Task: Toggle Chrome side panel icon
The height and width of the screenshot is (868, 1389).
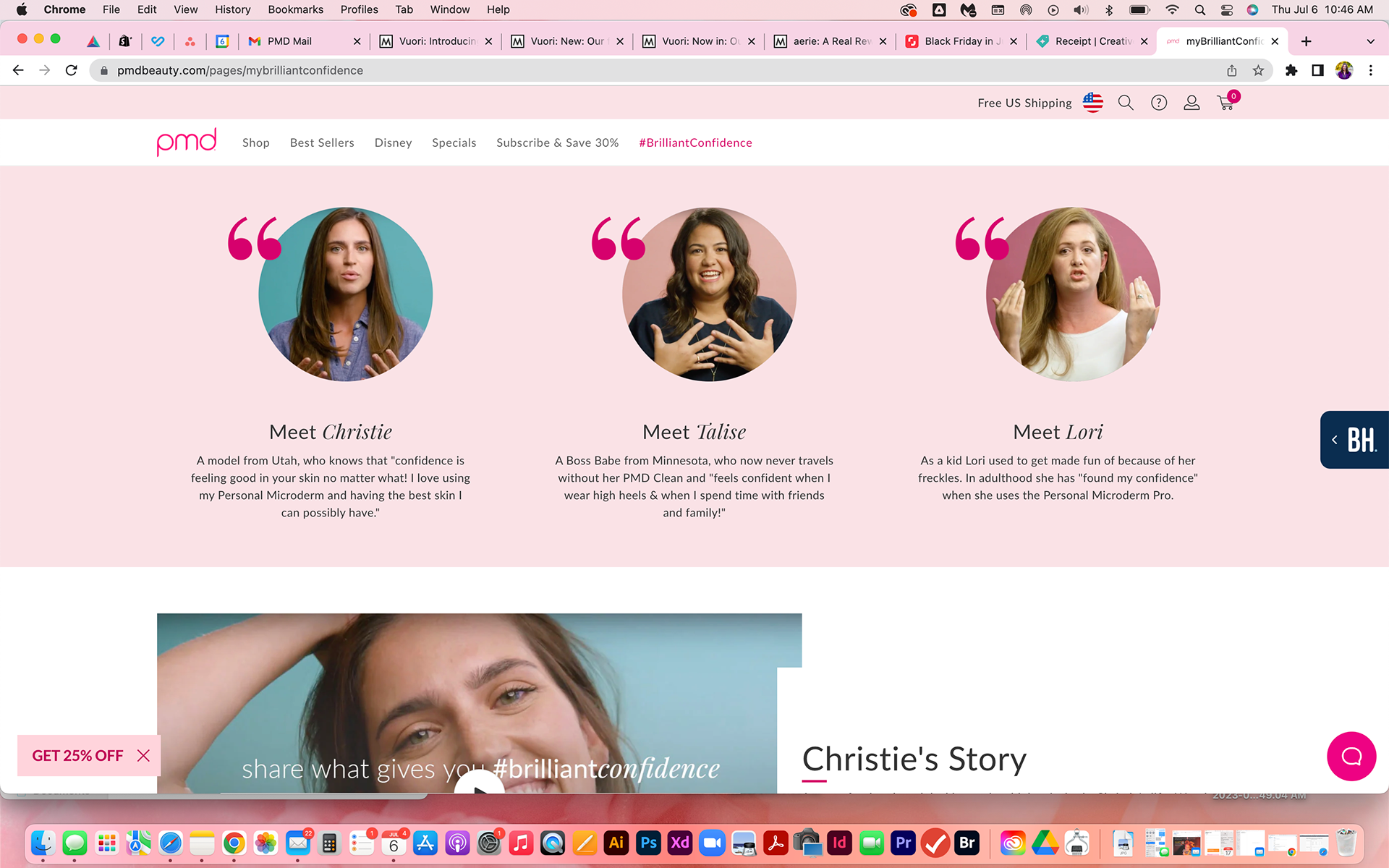Action: pos(1317,70)
